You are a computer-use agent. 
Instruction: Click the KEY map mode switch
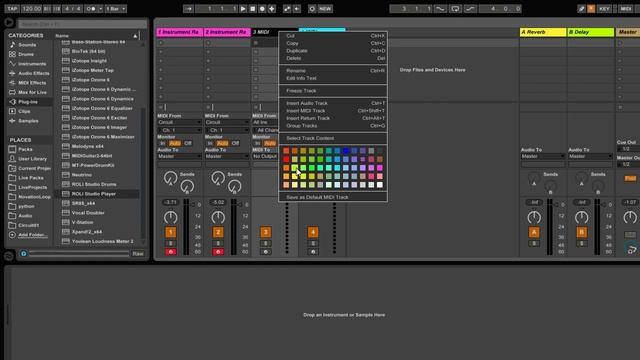click(604, 9)
